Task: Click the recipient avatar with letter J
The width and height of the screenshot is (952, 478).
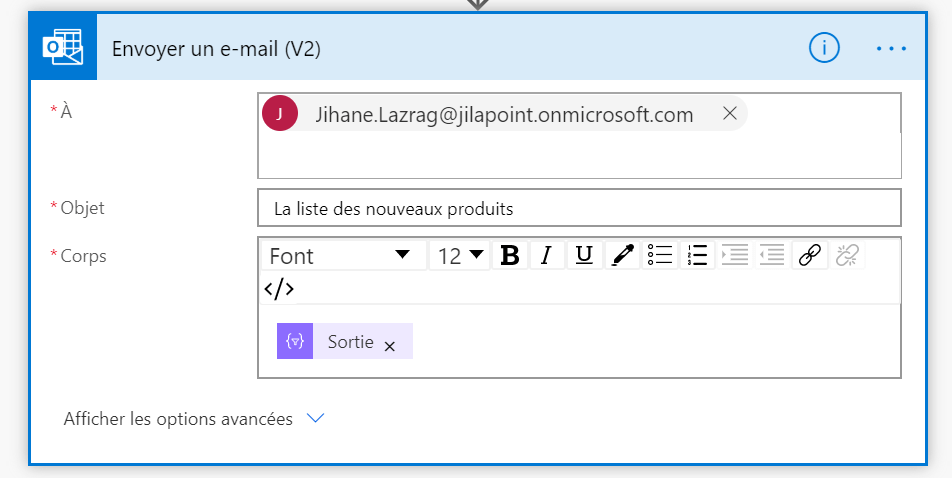Action: [280, 114]
